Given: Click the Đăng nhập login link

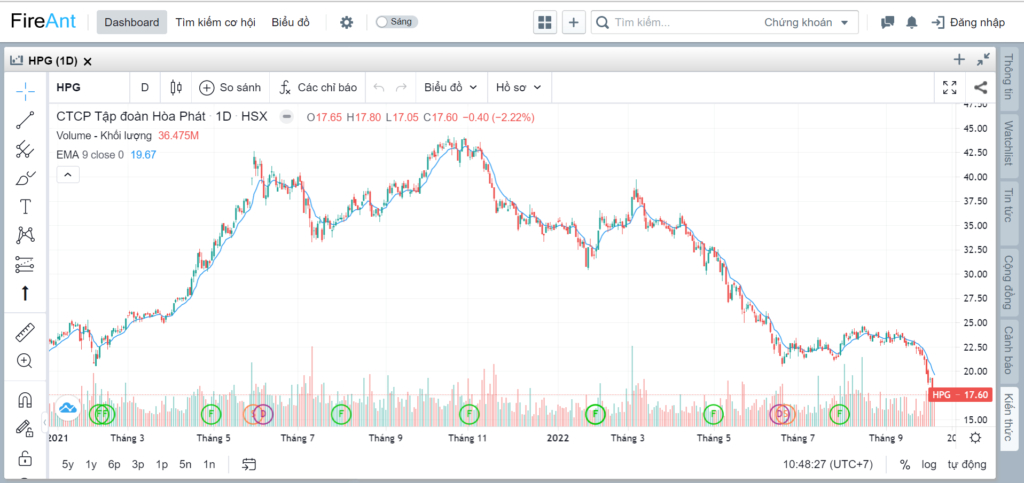Looking at the screenshot, I should point(968,22).
